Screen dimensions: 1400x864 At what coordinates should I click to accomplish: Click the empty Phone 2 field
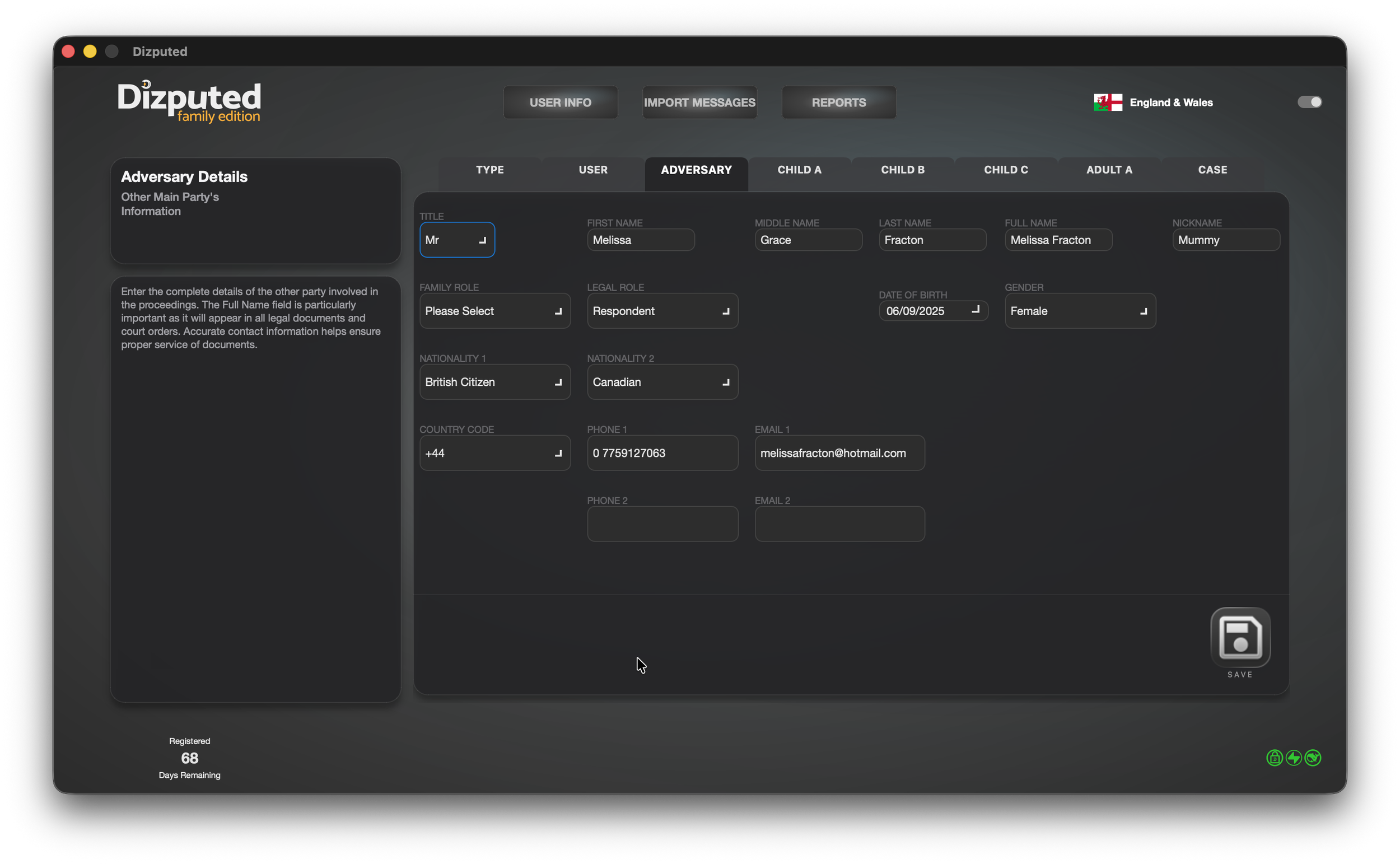point(662,524)
